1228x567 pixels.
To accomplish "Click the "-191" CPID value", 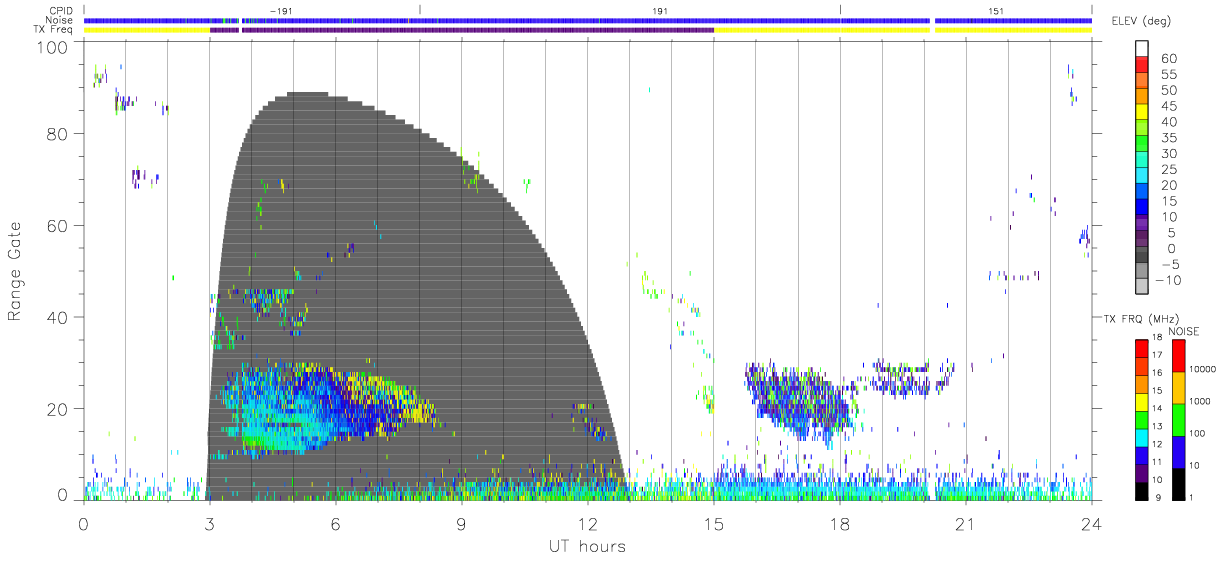I will [x=281, y=11].
